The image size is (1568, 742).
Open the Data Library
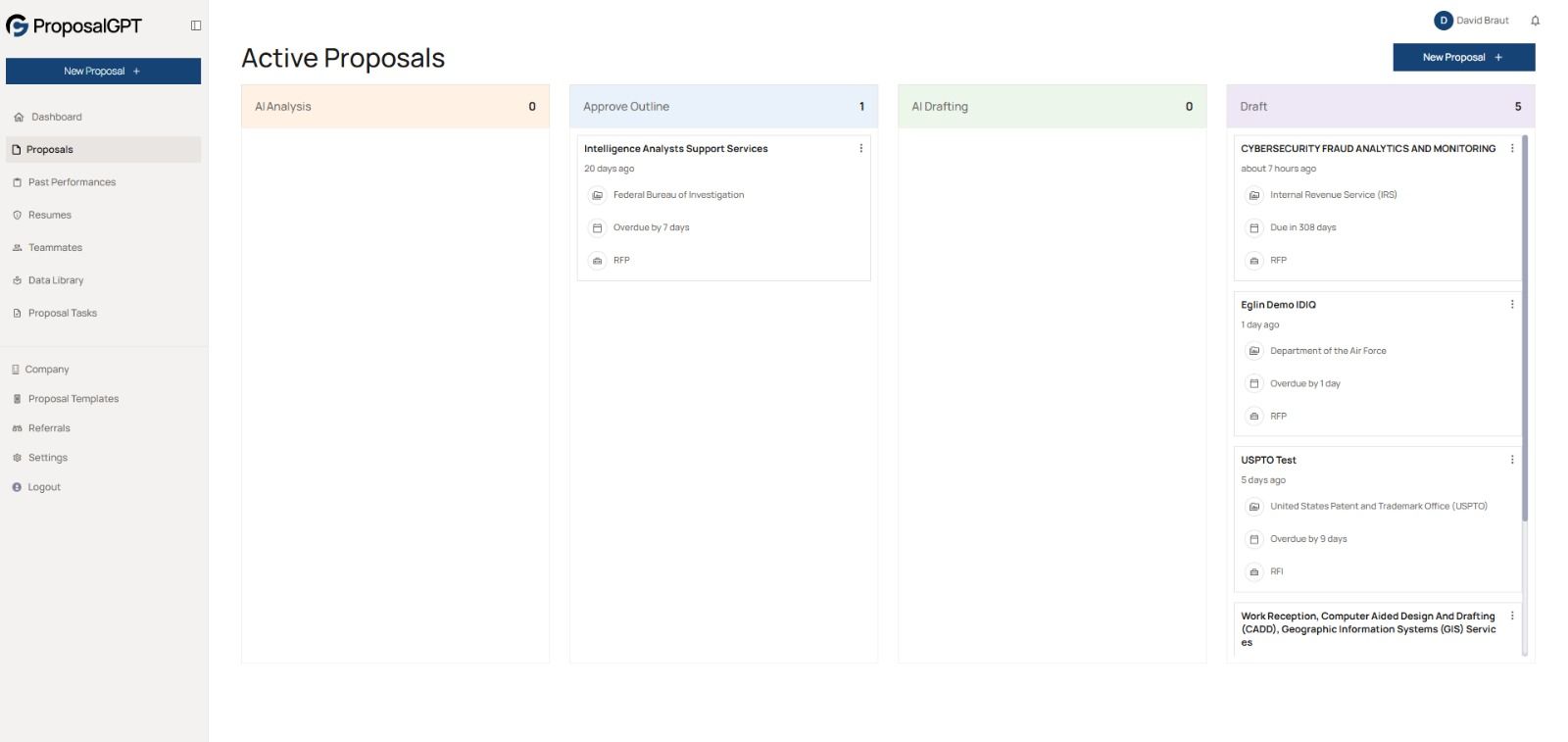click(56, 280)
